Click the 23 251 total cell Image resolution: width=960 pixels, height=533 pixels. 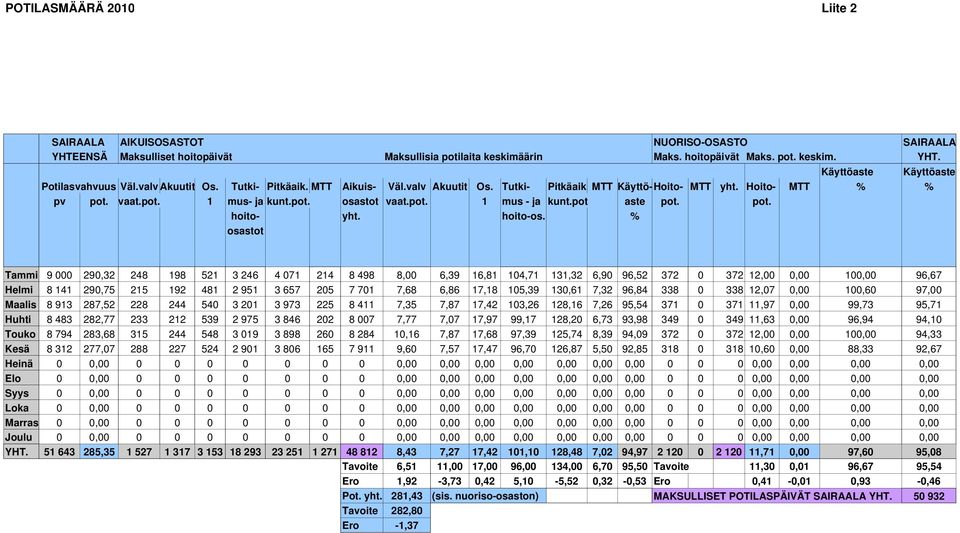click(287, 452)
